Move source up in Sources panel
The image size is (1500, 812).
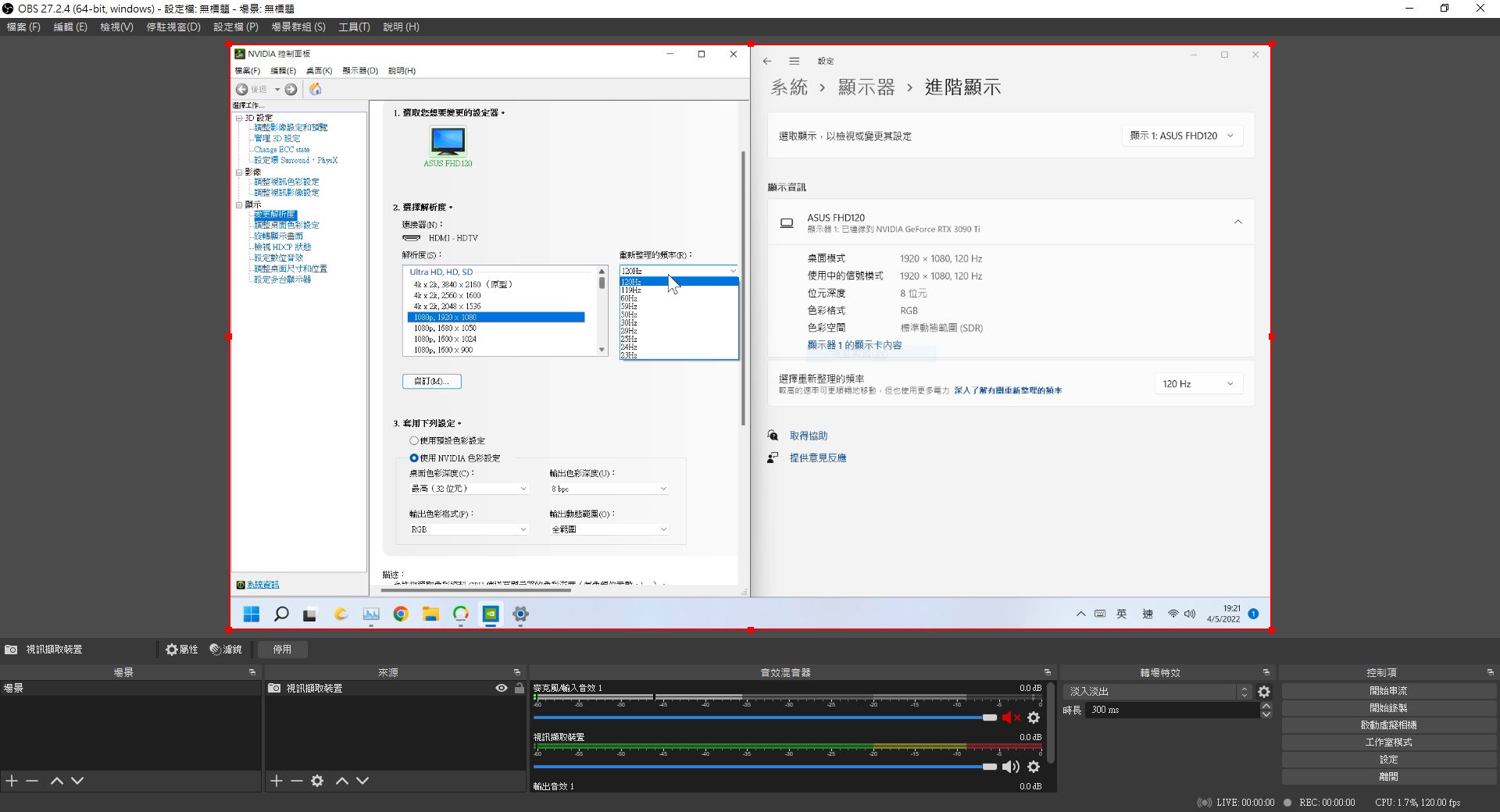[x=341, y=781]
